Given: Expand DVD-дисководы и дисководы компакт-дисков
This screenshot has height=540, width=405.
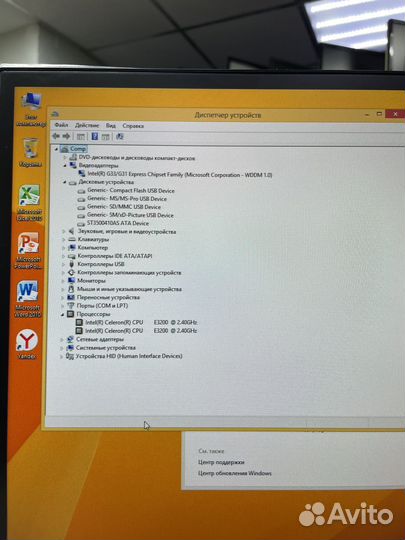Looking at the screenshot, I should coord(65,158).
